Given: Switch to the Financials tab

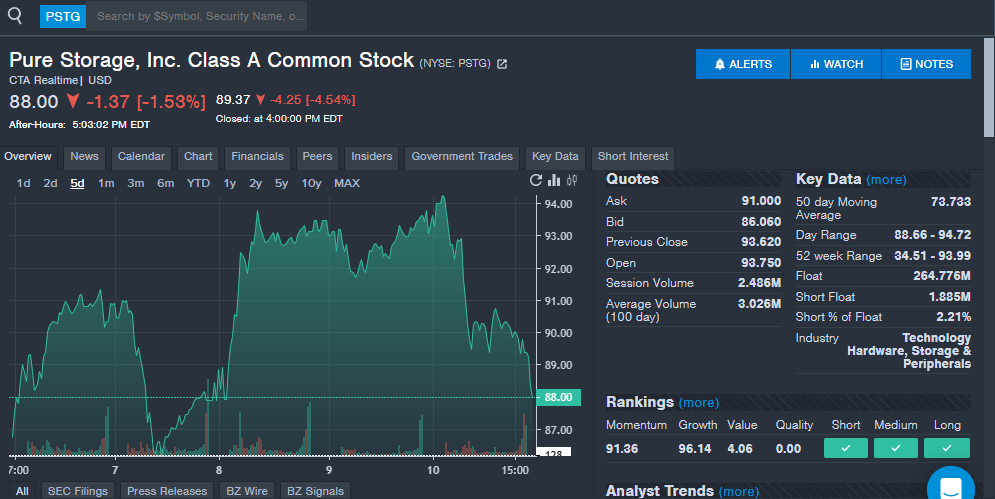Looking at the screenshot, I should pyautogui.click(x=257, y=157).
